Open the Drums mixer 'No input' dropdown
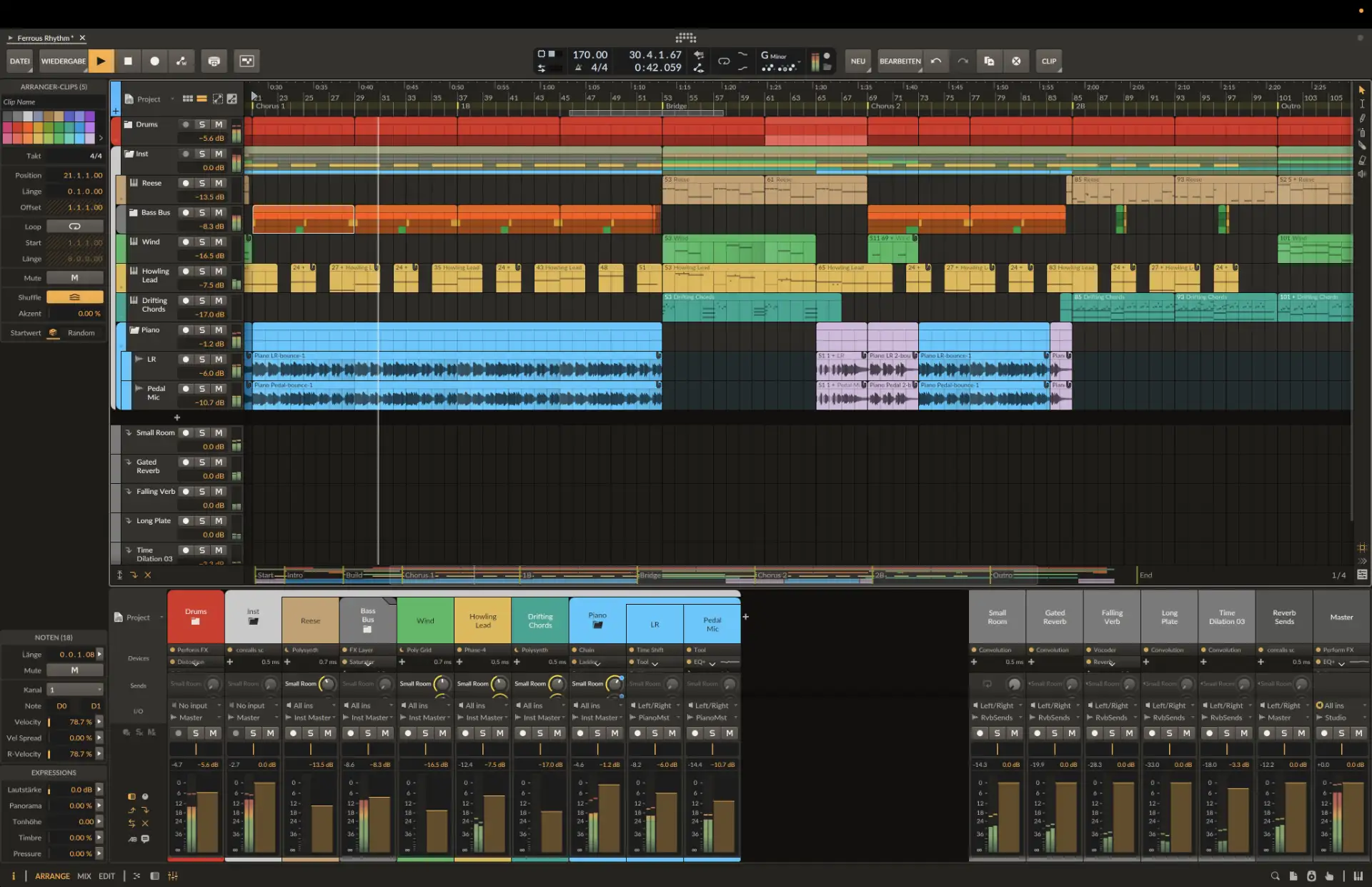The height and width of the screenshot is (887, 1372). tap(196, 705)
